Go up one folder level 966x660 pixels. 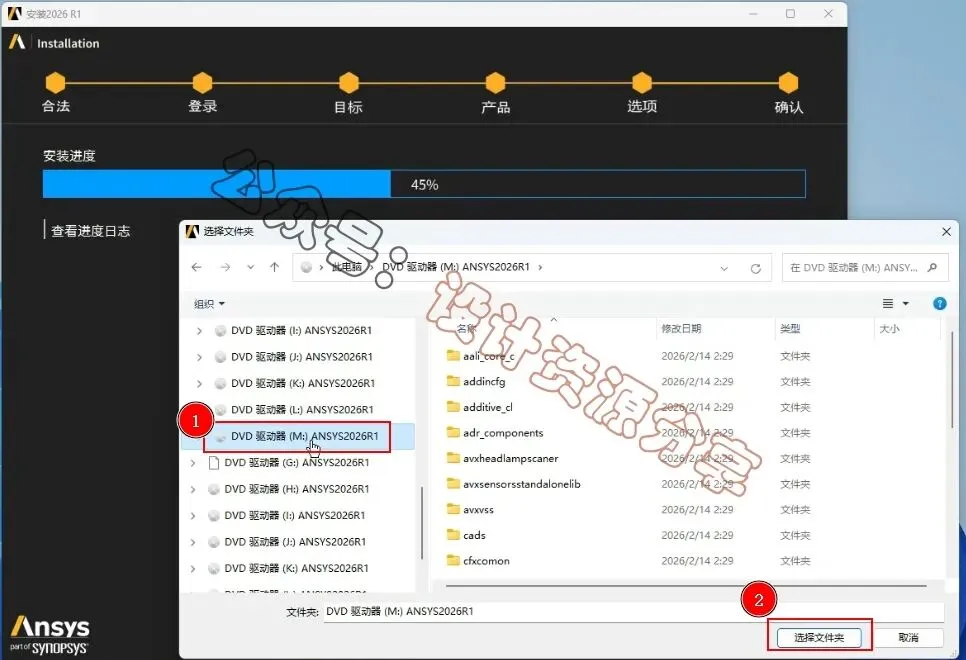(275, 267)
